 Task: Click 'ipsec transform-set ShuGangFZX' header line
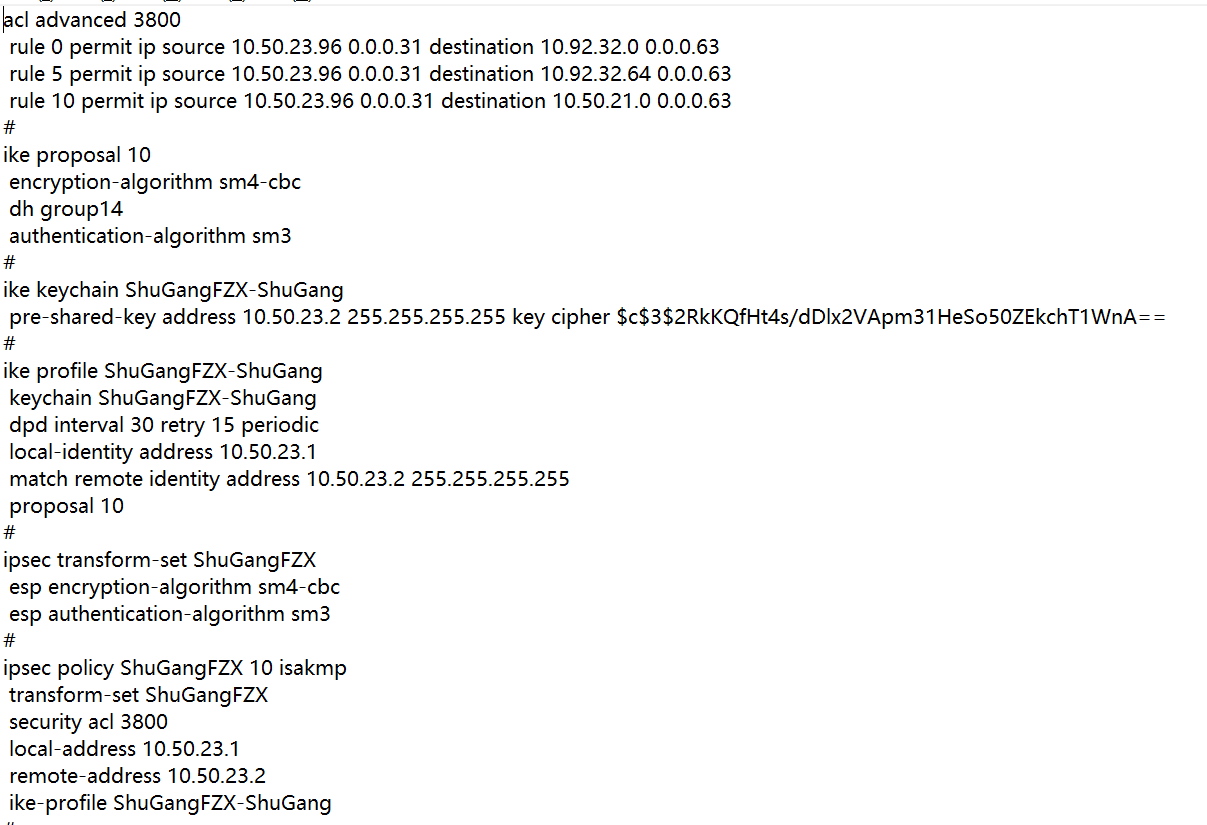pyautogui.click(x=160, y=560)
